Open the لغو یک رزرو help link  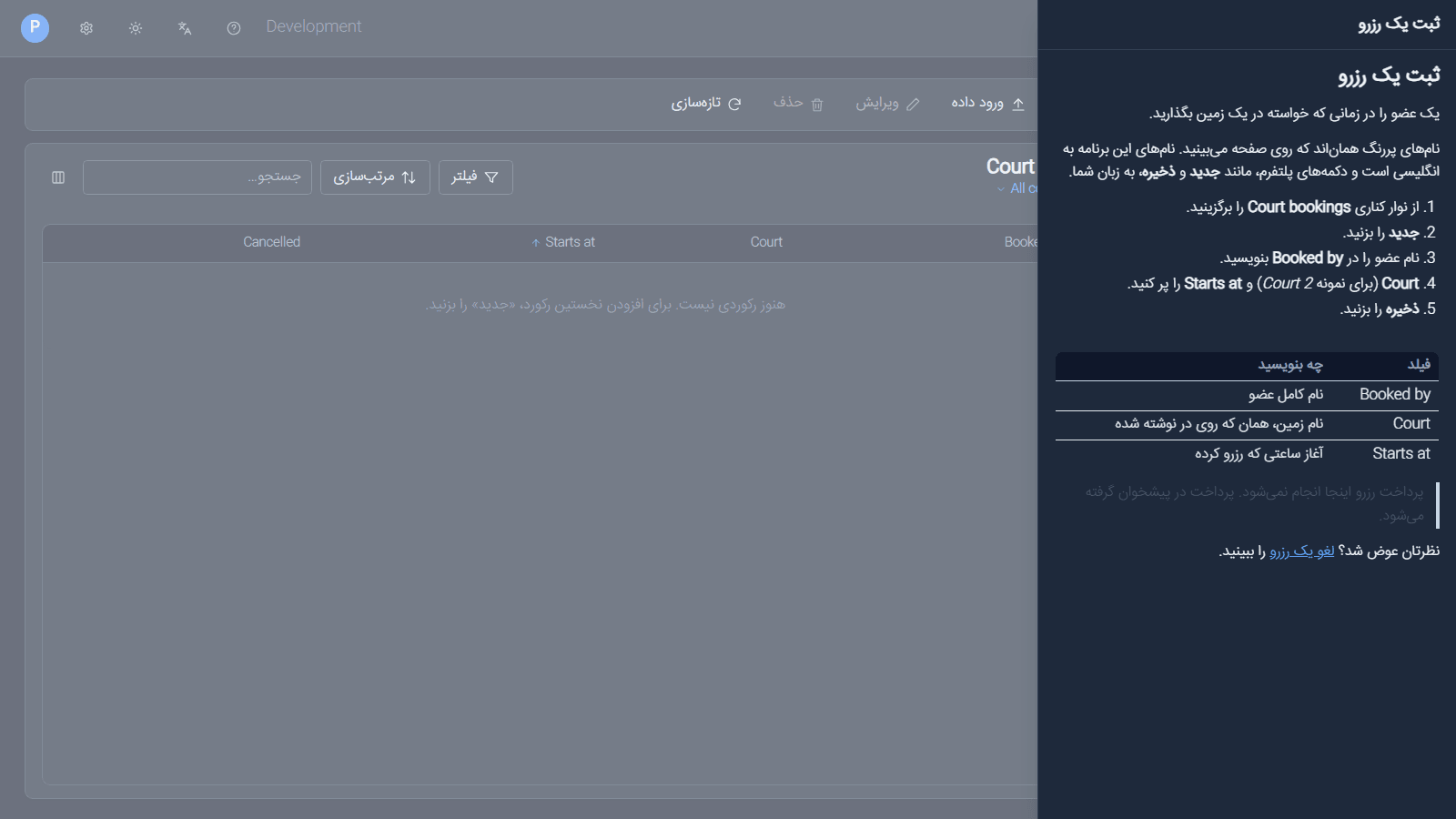[x=1302, y=551]
